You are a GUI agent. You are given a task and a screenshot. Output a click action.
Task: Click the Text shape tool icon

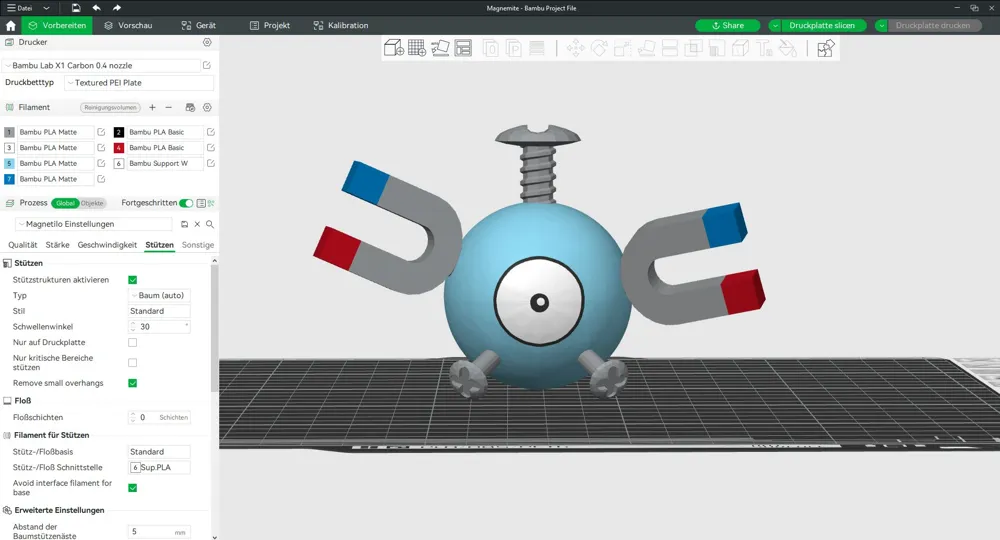point(764,48)
